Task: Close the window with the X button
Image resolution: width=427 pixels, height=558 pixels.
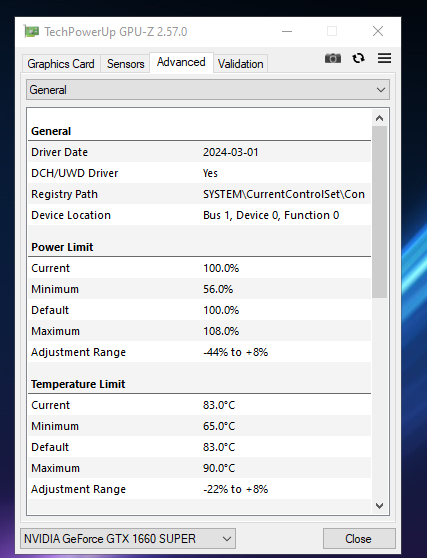Action: (378, 32)
